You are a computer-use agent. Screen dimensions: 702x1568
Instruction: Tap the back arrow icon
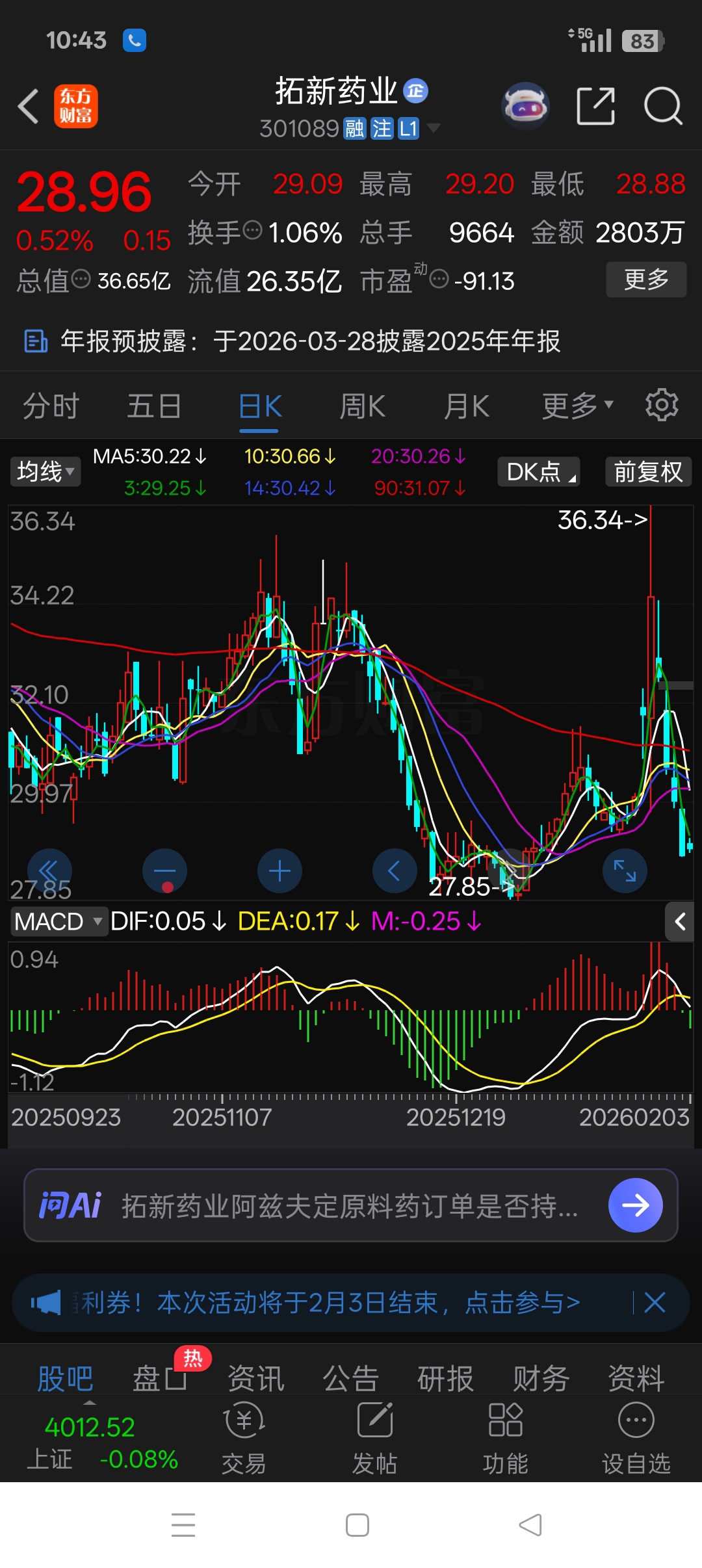pyautogui.click(x=28, y=106)
